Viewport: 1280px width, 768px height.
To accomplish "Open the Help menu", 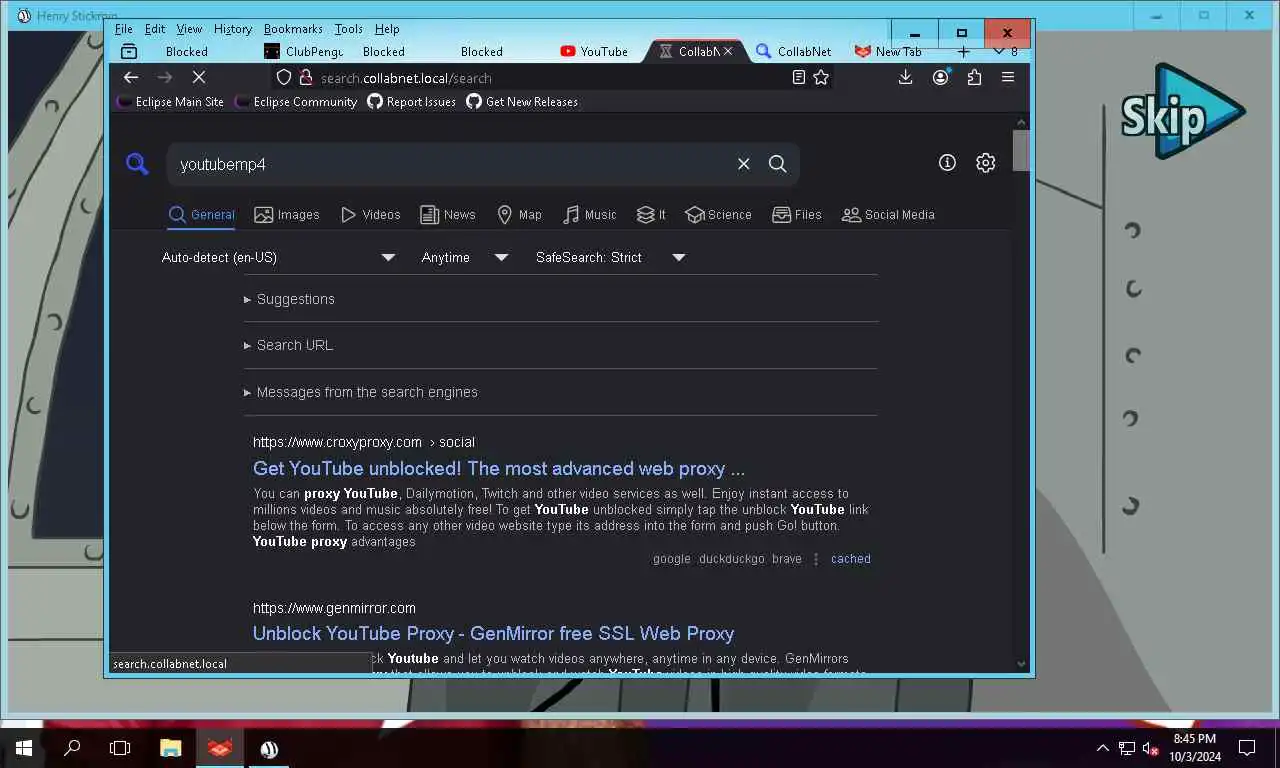I will [387, 29].
